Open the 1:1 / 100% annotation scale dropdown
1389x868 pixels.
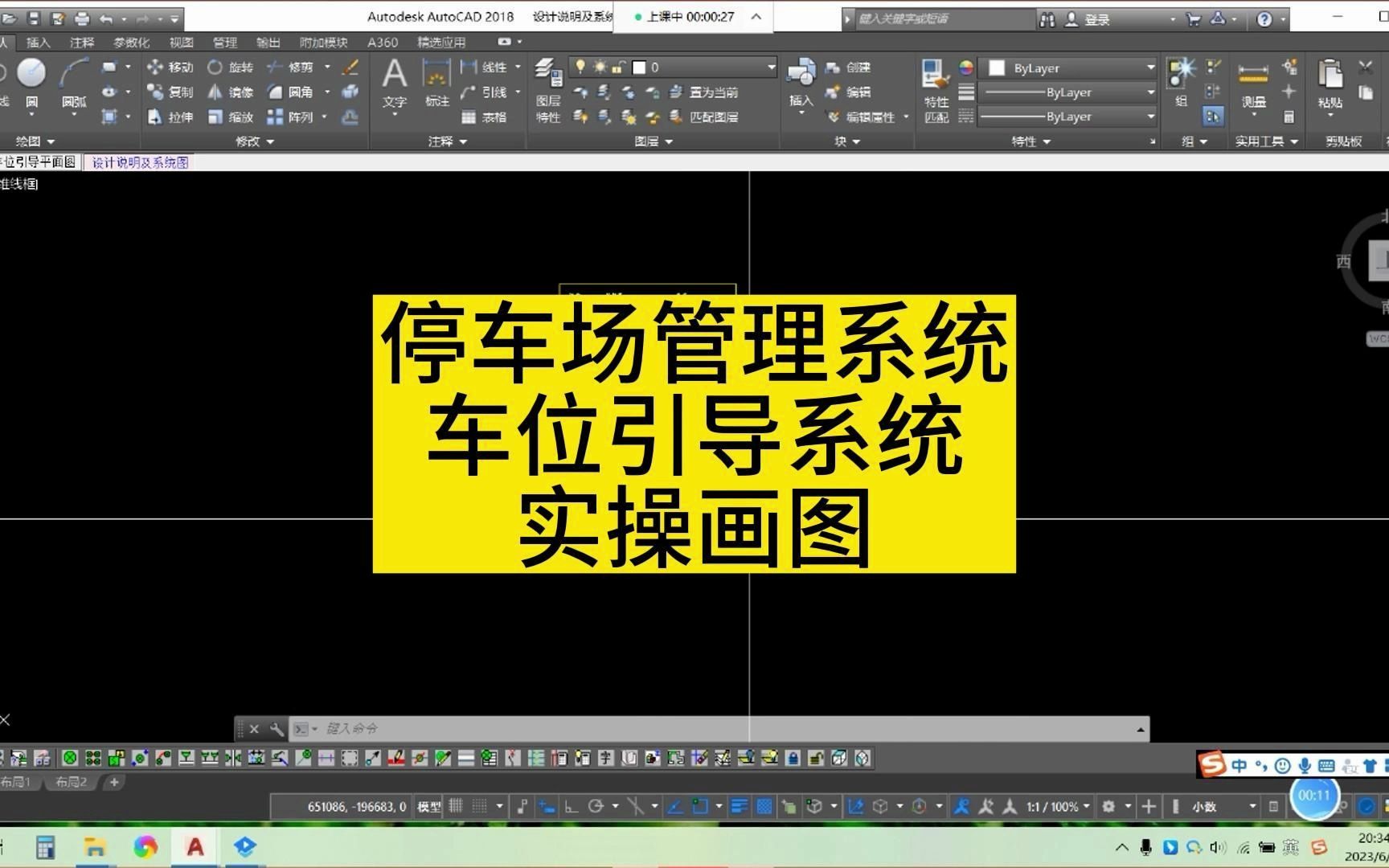tap(1058, 807)
